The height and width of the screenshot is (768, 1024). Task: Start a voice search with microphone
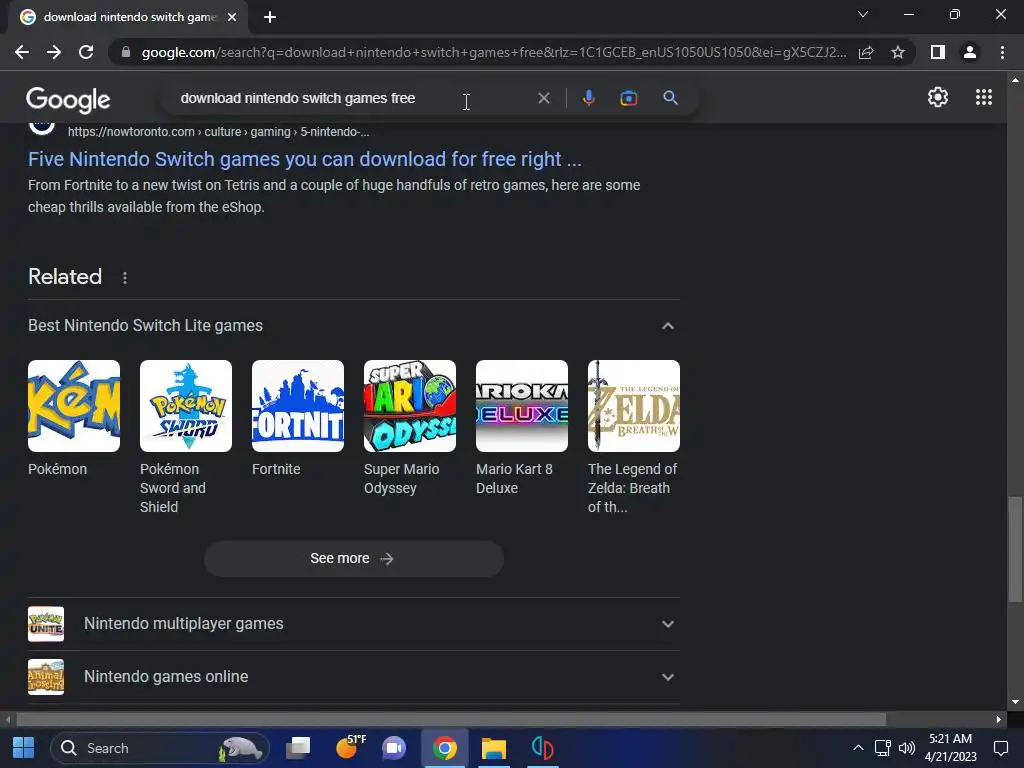[x=588, y=98]
